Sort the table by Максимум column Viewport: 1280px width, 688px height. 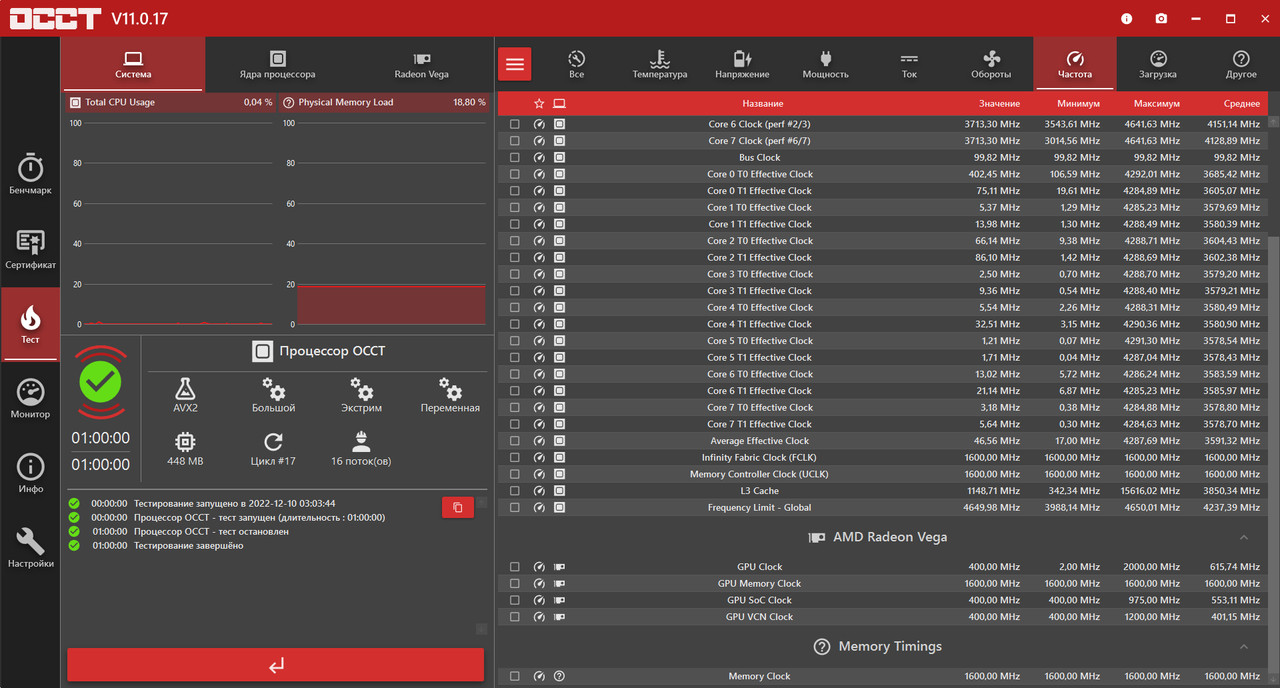[1157, 103]
